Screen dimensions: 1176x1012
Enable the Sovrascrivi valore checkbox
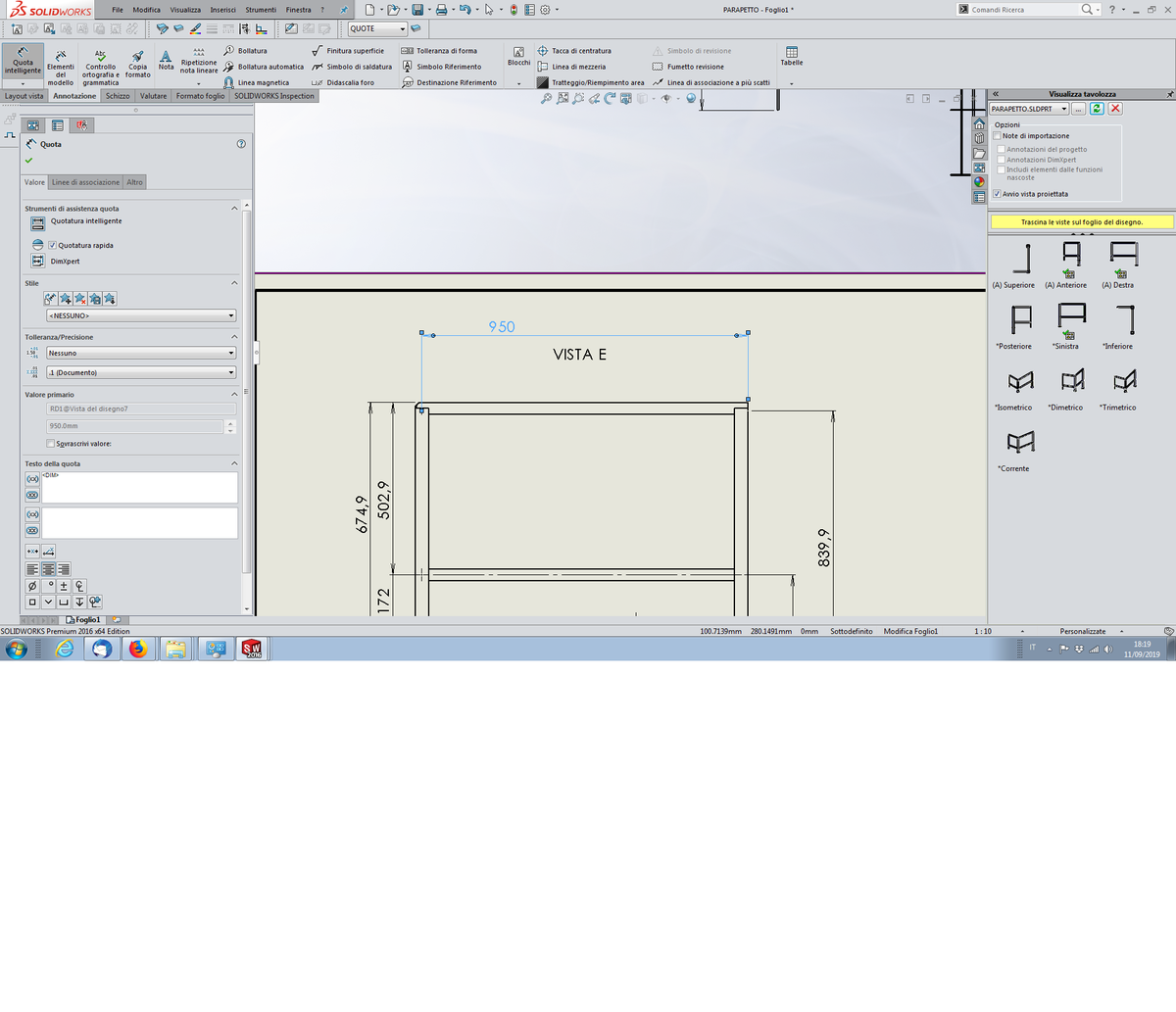click(x=51, y=444)
